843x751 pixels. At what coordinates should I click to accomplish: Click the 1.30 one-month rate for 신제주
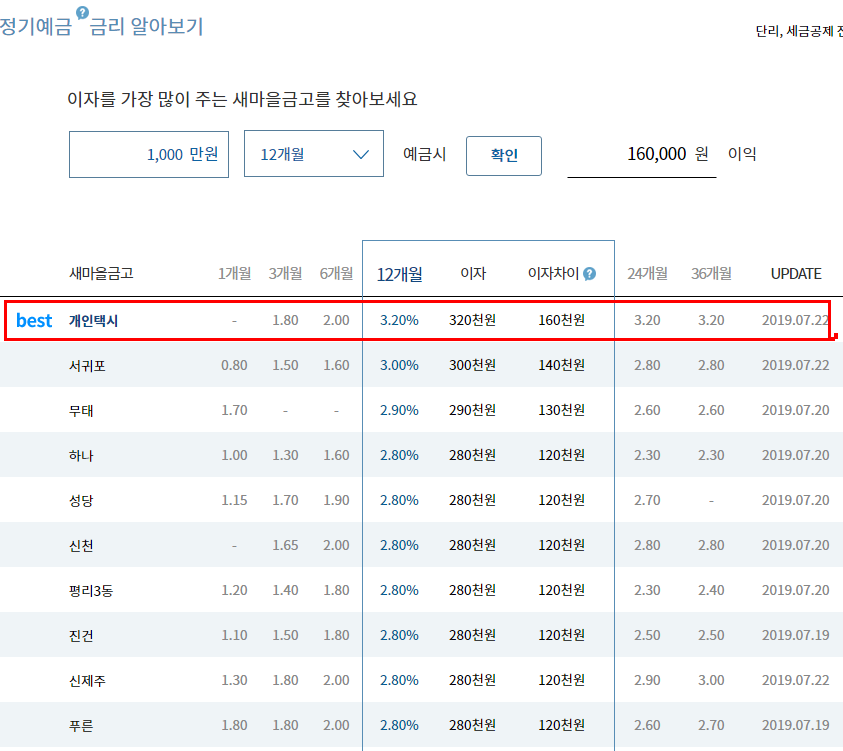coord(234,681)
